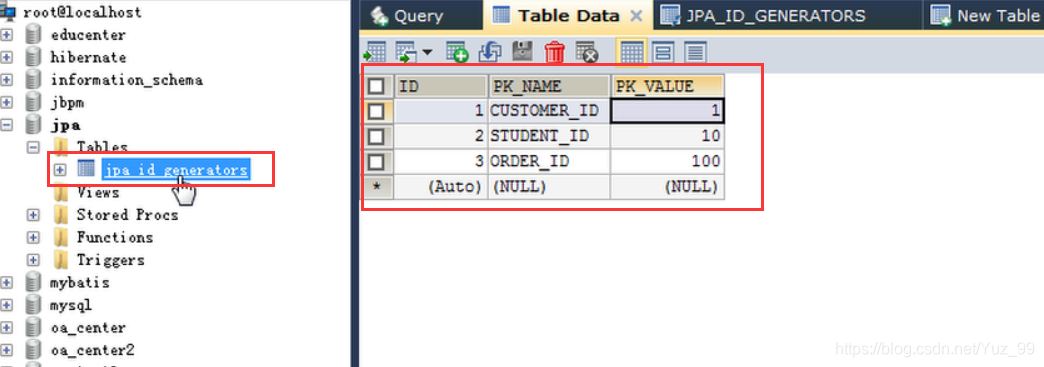Open the export options dropdown arrow
This screenshot has width=1044, height=367.
tap(426, 52)
